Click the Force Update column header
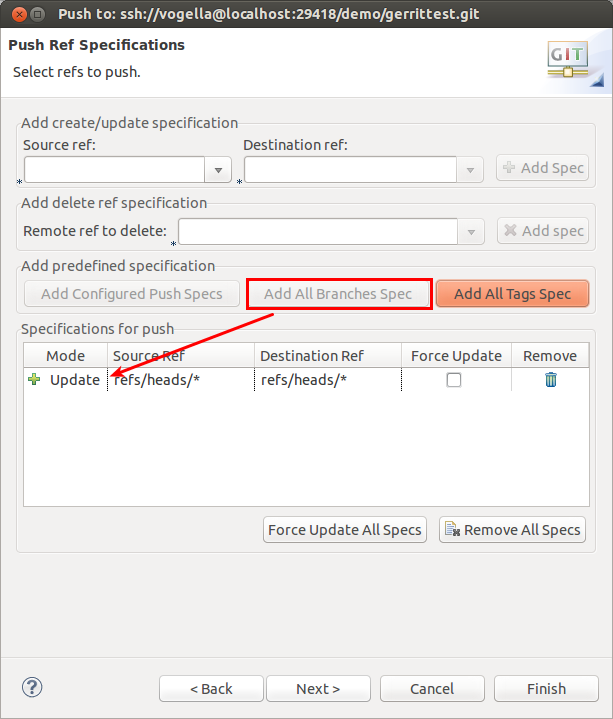This screenshot has width=613, height=719. click(x=456, y=356)
